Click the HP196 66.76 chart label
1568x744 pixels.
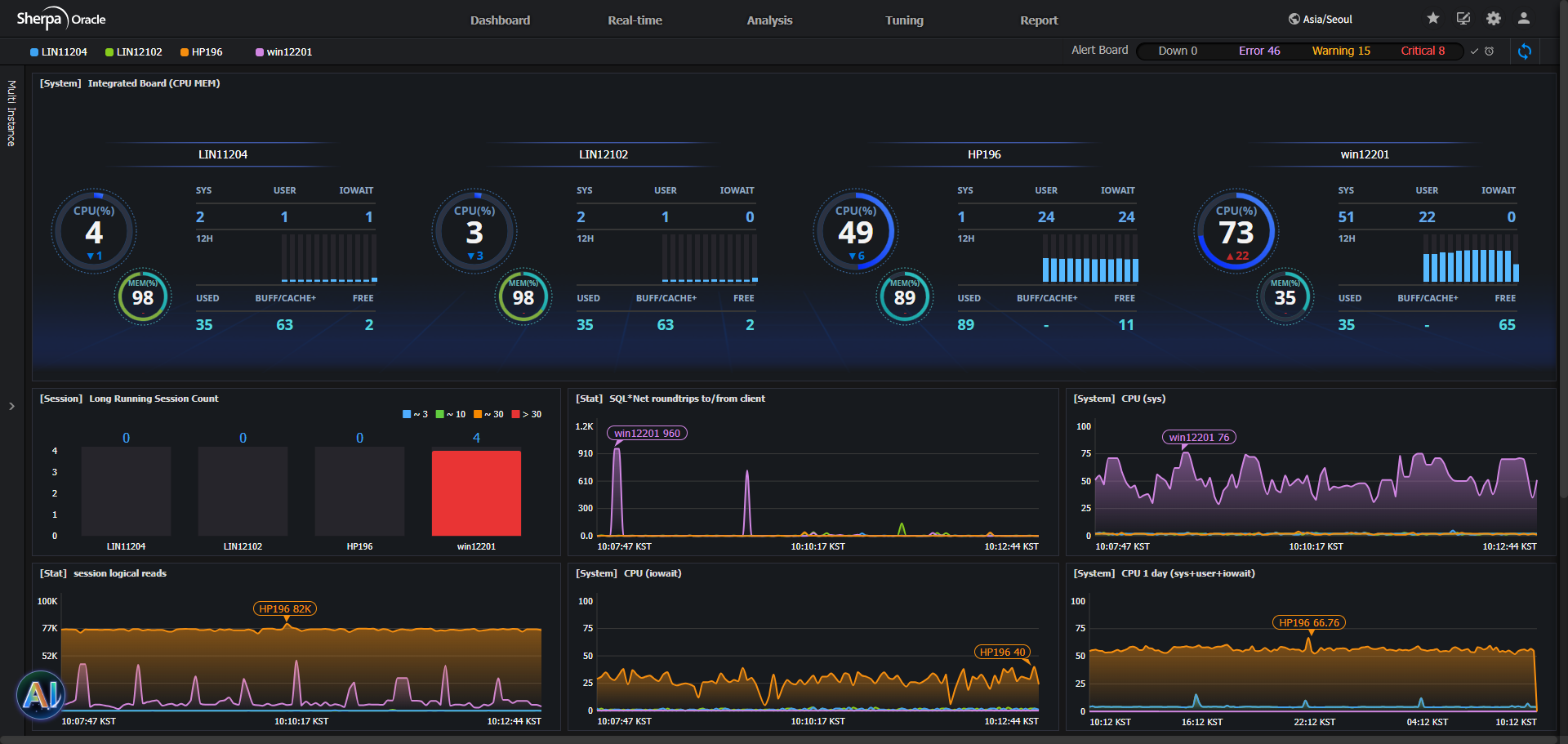pyautogui.click(x=1309, y=623)
